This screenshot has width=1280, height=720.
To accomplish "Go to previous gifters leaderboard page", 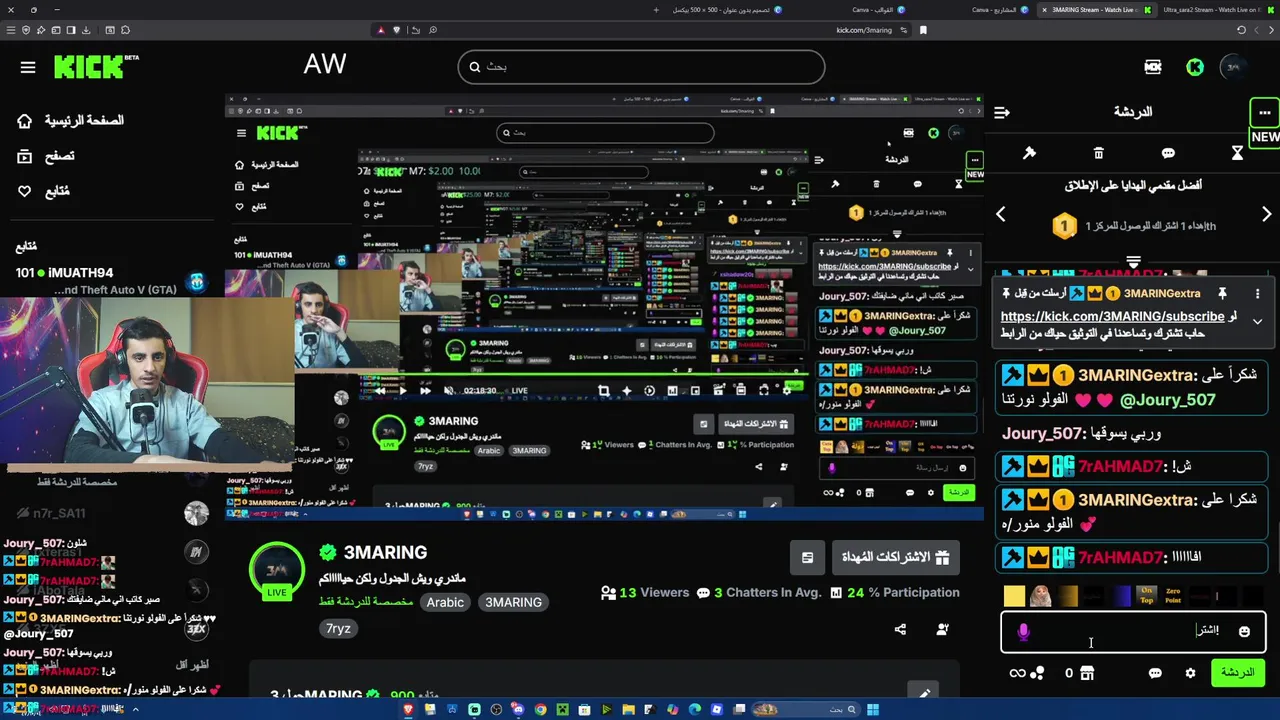I will coord(1001,214).
